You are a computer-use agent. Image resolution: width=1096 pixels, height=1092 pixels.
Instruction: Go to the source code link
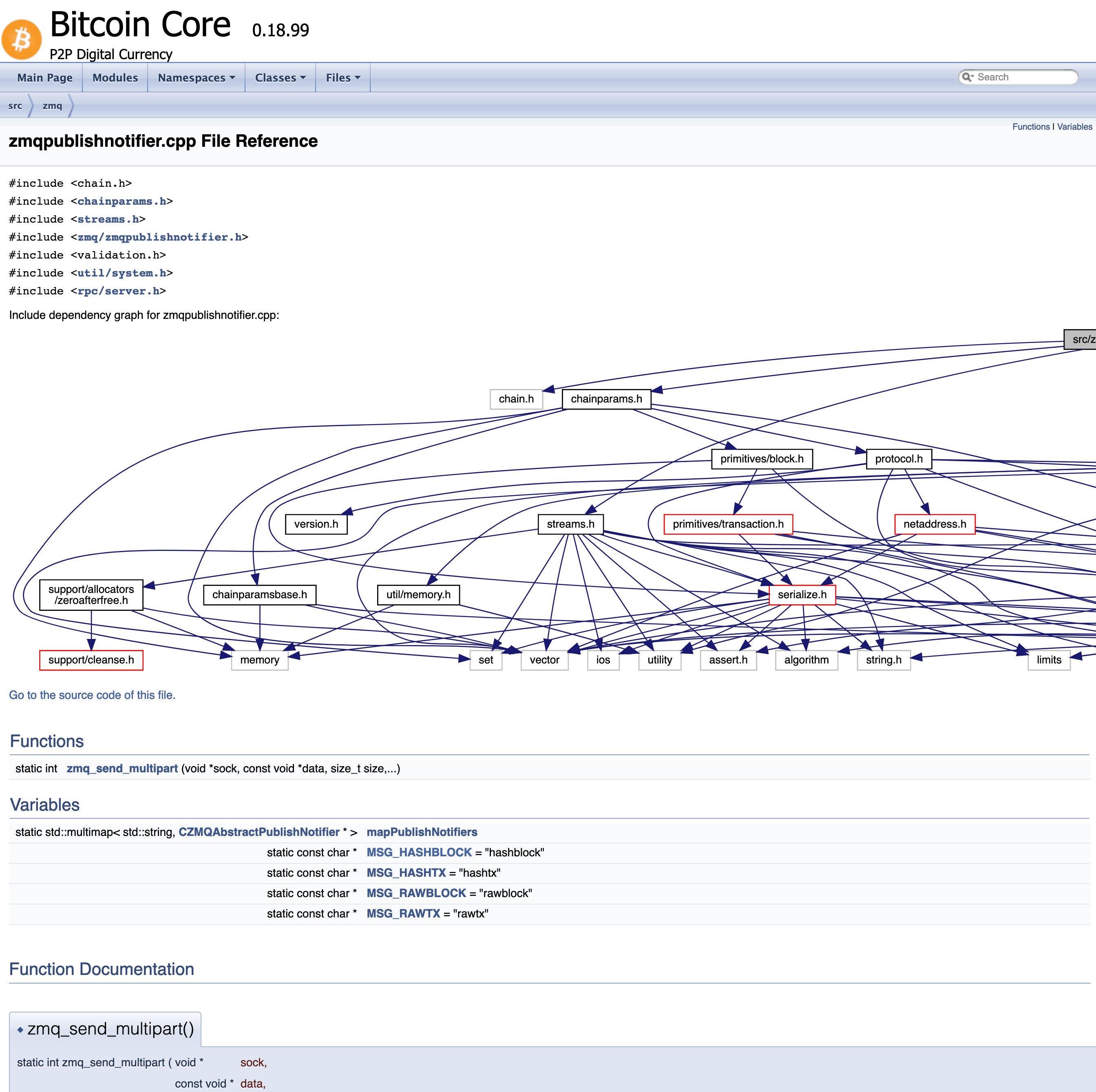(92, 695)
